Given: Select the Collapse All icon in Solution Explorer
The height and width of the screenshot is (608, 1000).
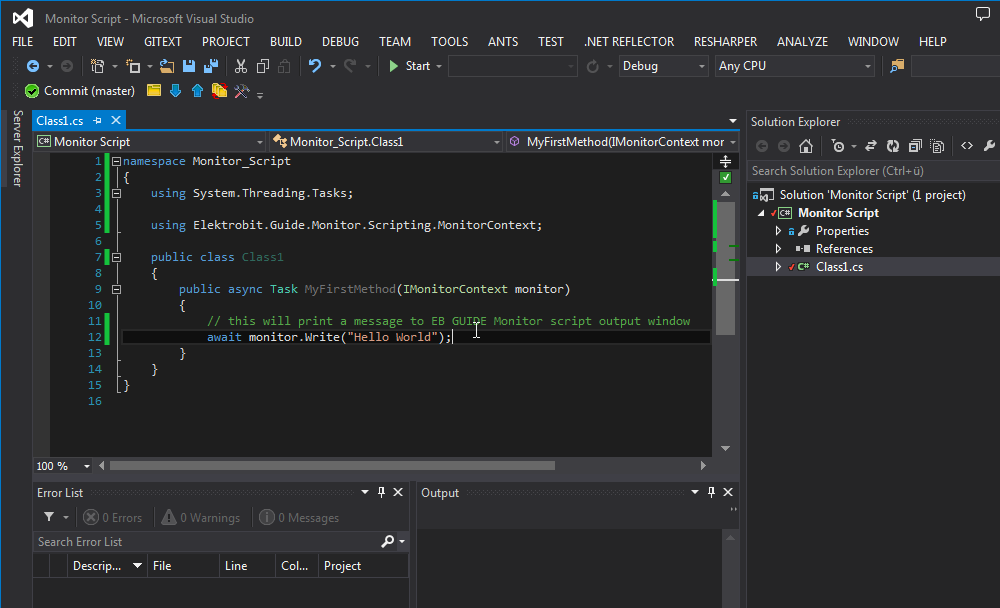Looking at the screenshot, I should point(916,146).
